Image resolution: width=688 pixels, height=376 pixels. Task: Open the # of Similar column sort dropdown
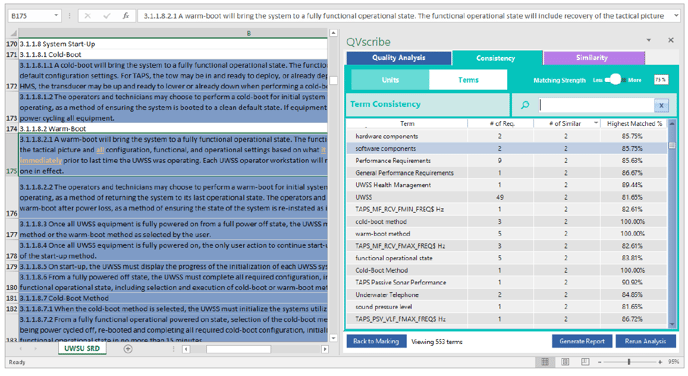click(x=596, y=123)
